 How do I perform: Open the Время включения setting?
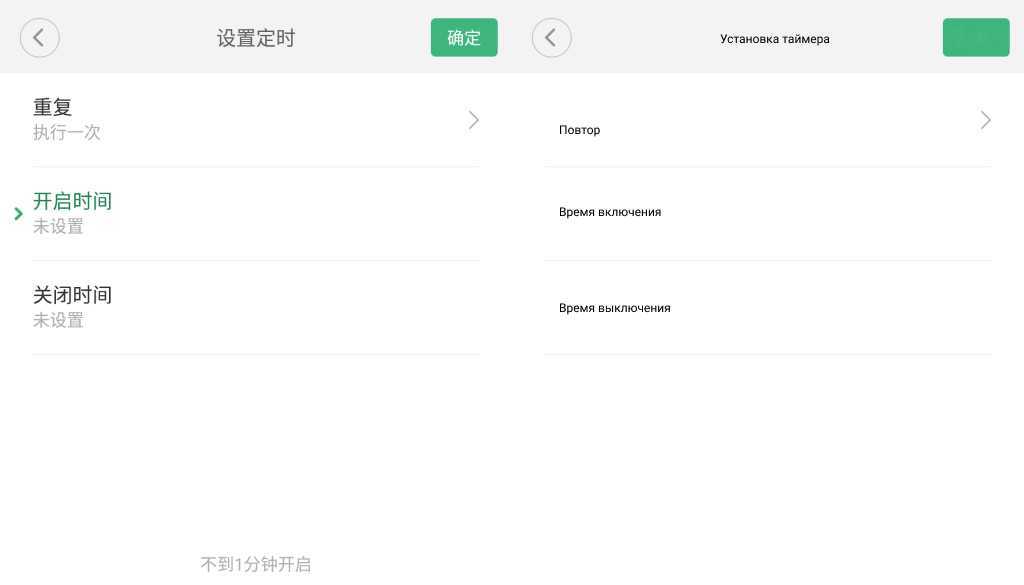coord(610,212)
